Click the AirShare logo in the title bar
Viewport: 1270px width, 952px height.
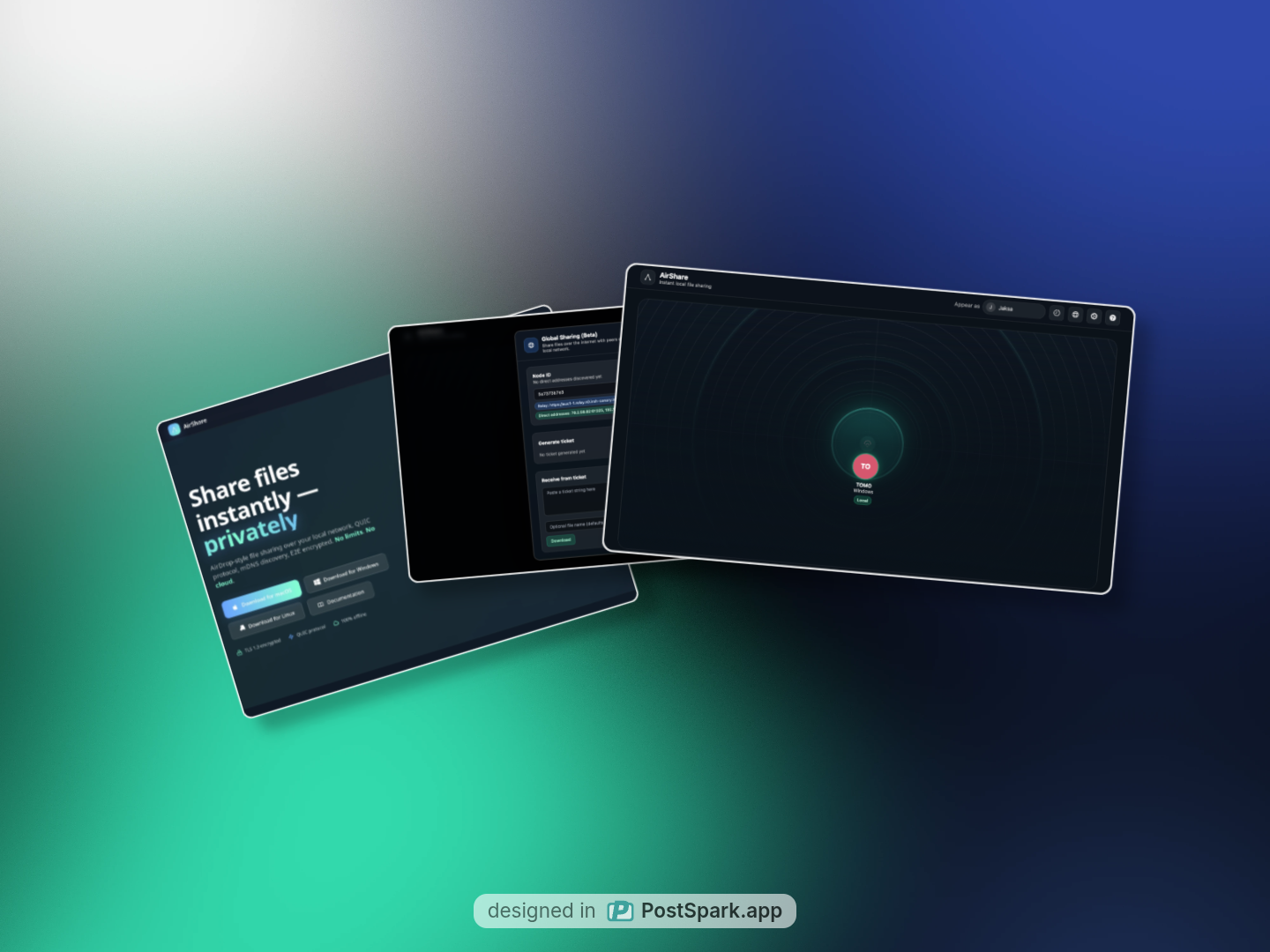pos(648,277)
